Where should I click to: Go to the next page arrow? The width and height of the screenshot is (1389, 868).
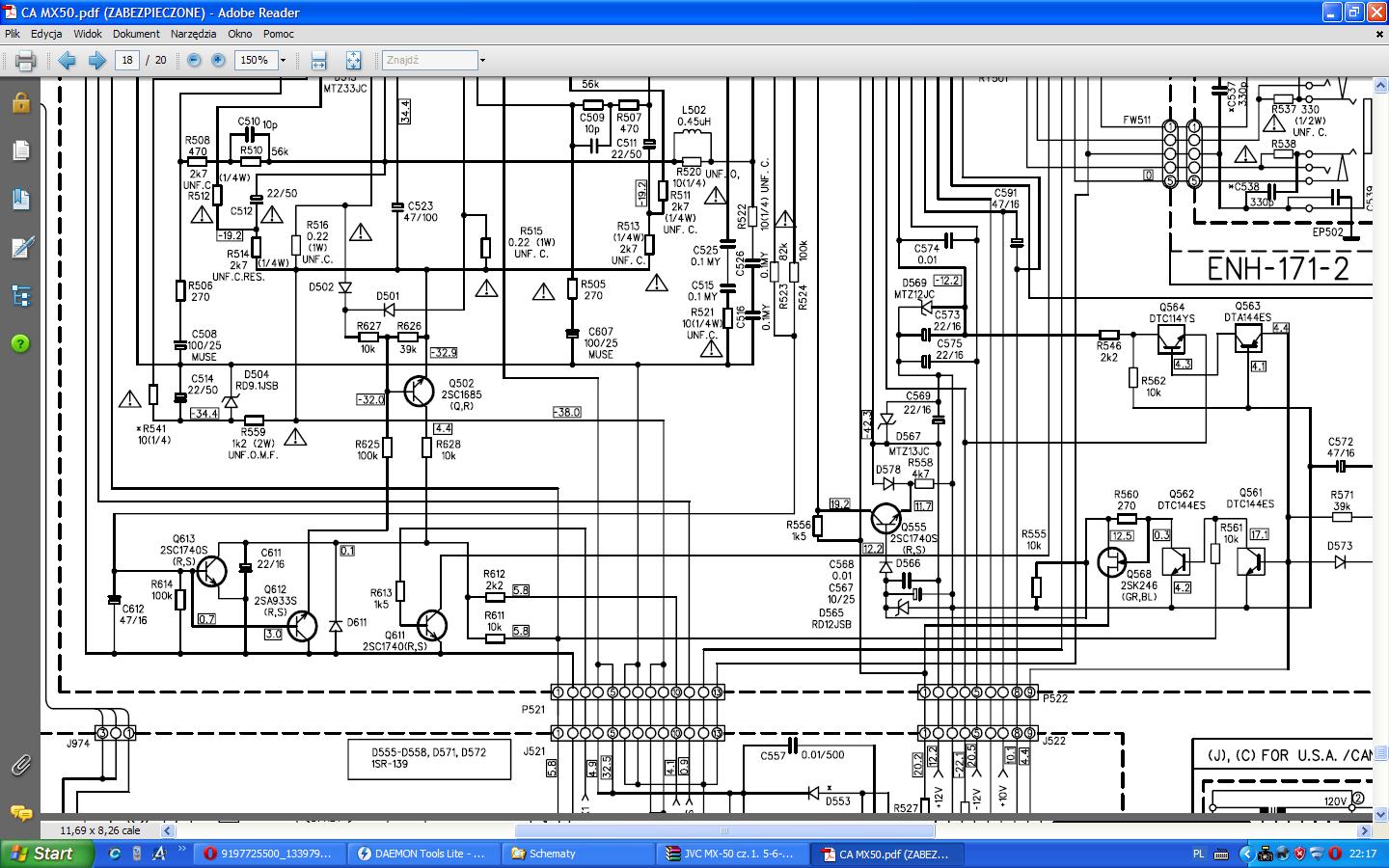[97, 61]
